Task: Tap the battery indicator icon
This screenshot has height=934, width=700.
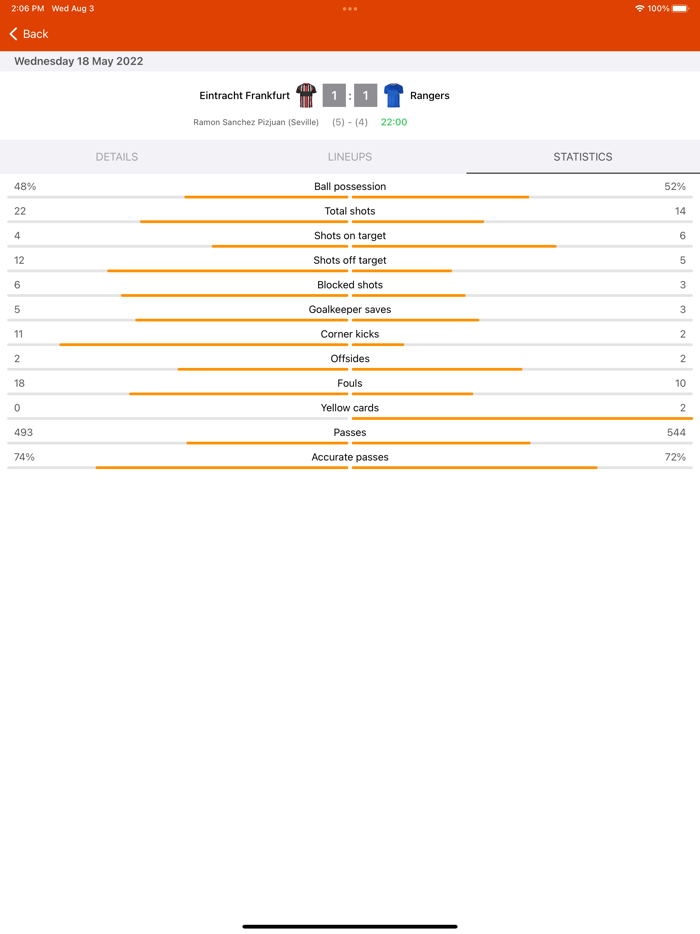Action: pos(680,8)
